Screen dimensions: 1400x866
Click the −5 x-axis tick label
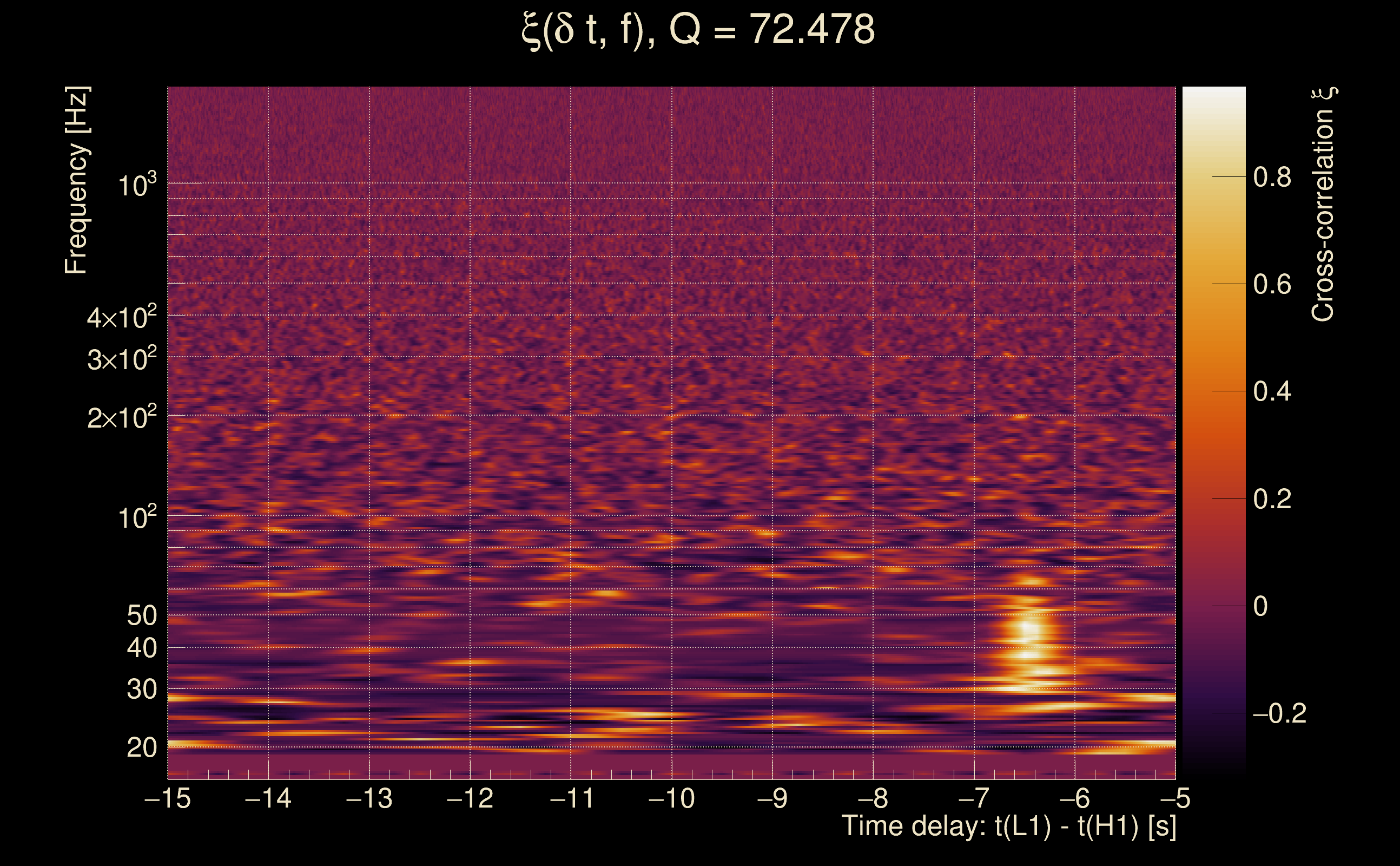1175,798
